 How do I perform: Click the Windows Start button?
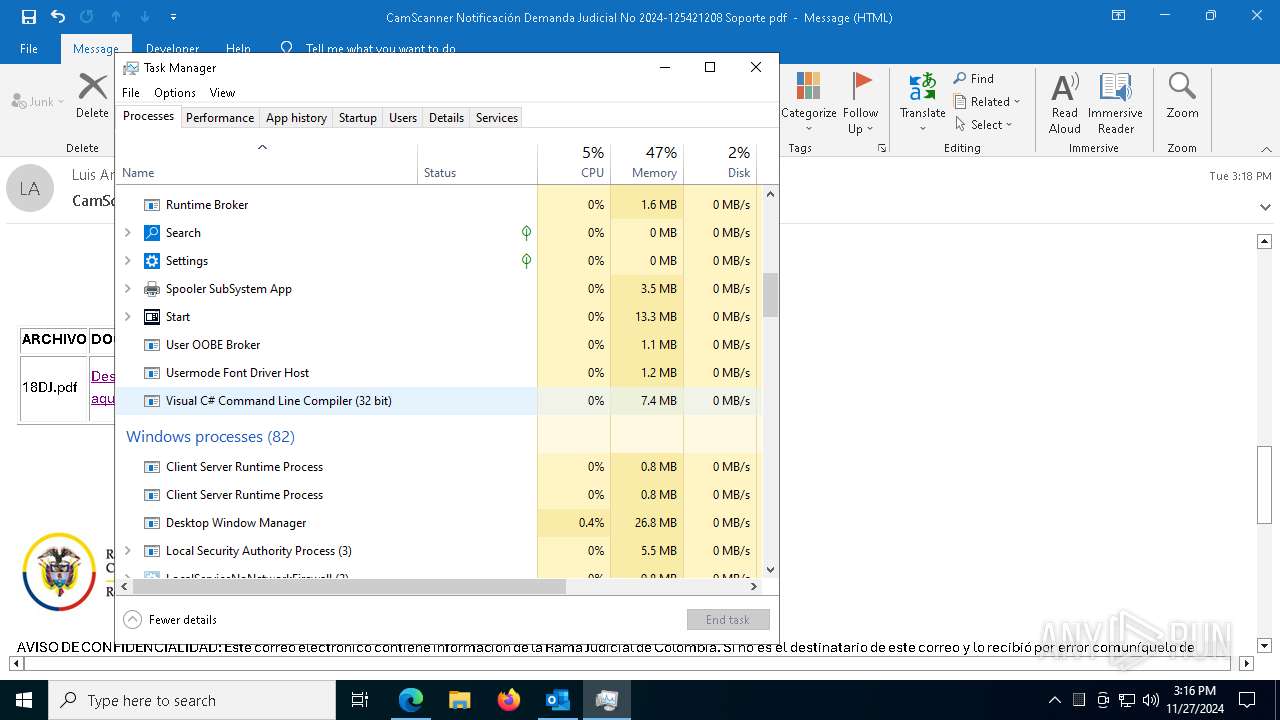point(24,700)
